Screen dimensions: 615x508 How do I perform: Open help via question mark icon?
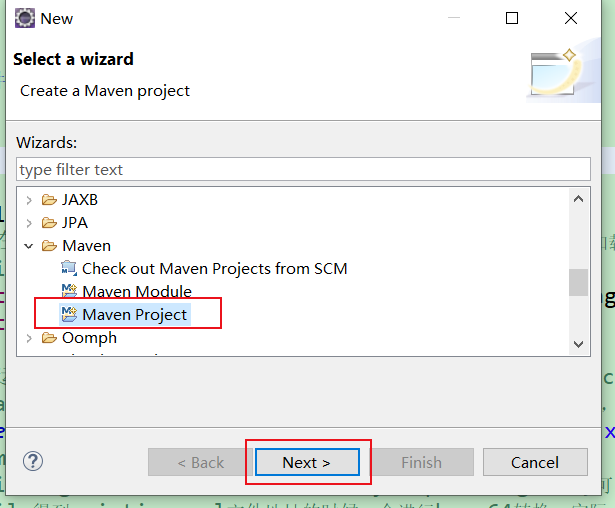[x=34, y=461]
